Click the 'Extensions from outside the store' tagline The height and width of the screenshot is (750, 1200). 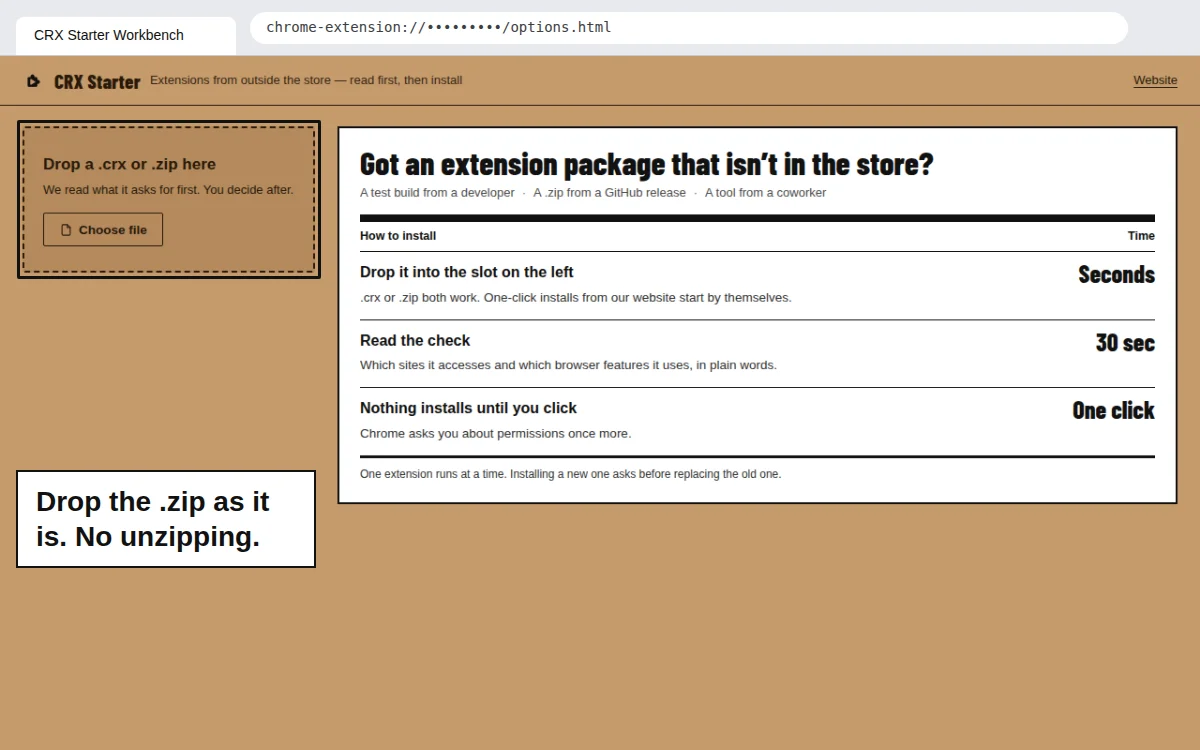pyautogui.click(x=306, y=80)
